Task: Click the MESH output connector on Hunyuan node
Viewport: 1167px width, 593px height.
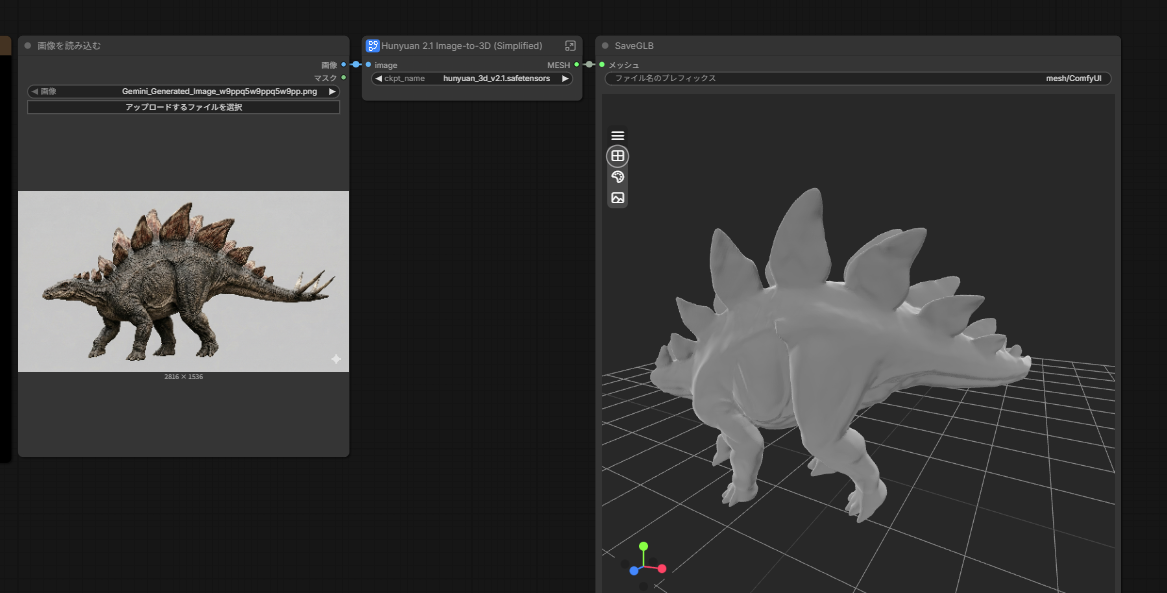Action: (577, 65)
